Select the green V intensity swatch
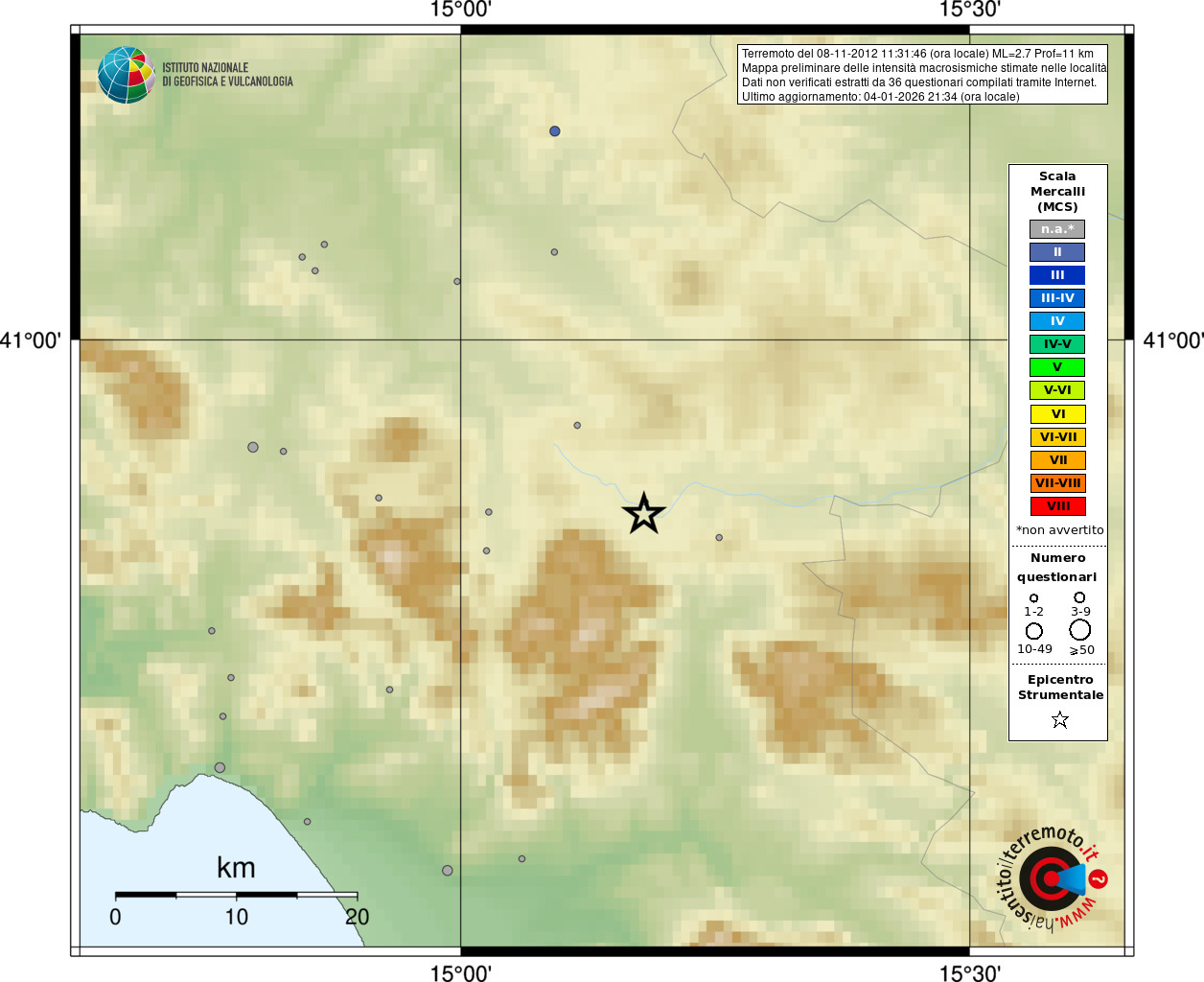1204x982 pixels. click(1057, 367)
